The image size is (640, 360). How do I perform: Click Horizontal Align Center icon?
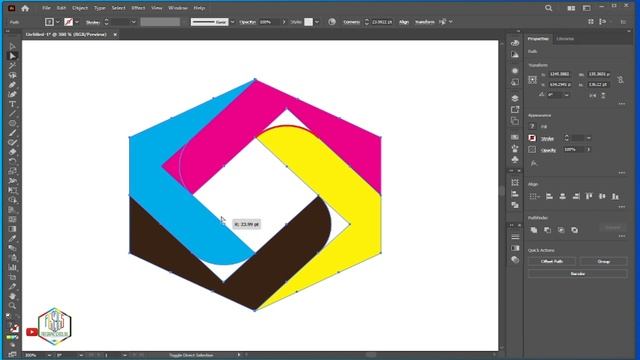(562, 196)
